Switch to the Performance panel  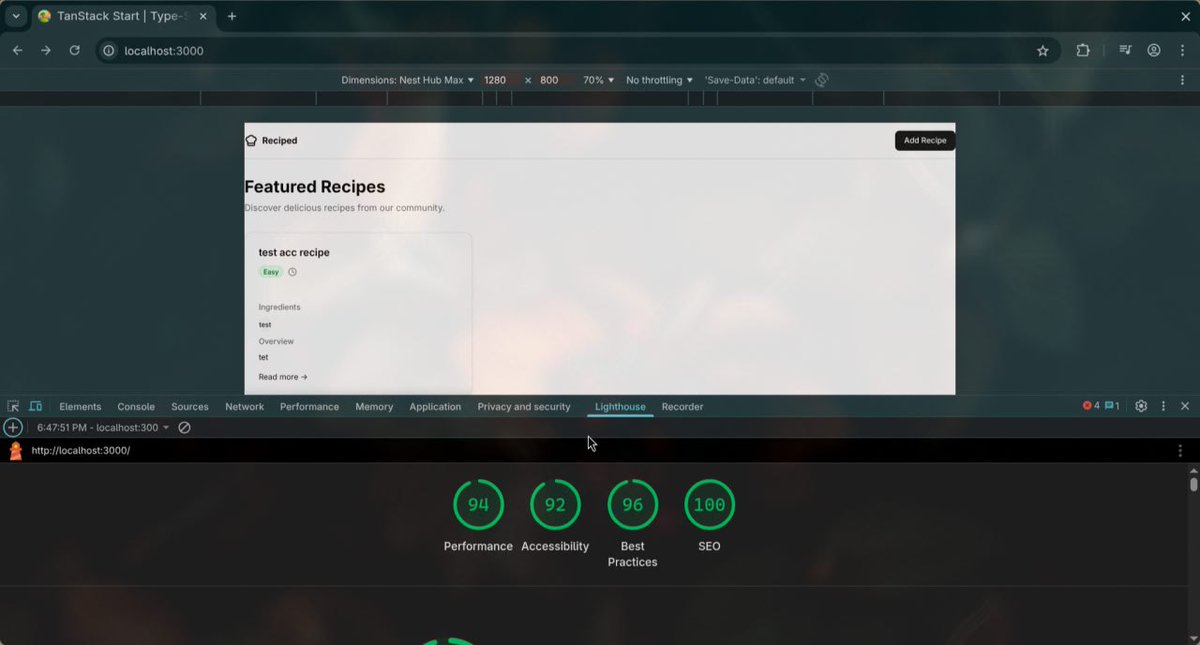tap(310, 407)
